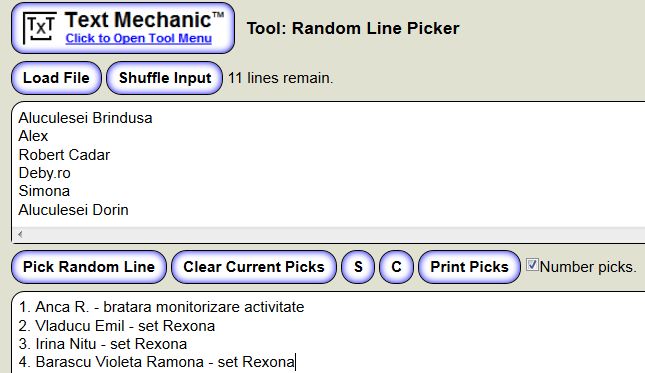645x373 pixels.
Task: Click the Robert Cadar line in input
Action: click(64, 155)
